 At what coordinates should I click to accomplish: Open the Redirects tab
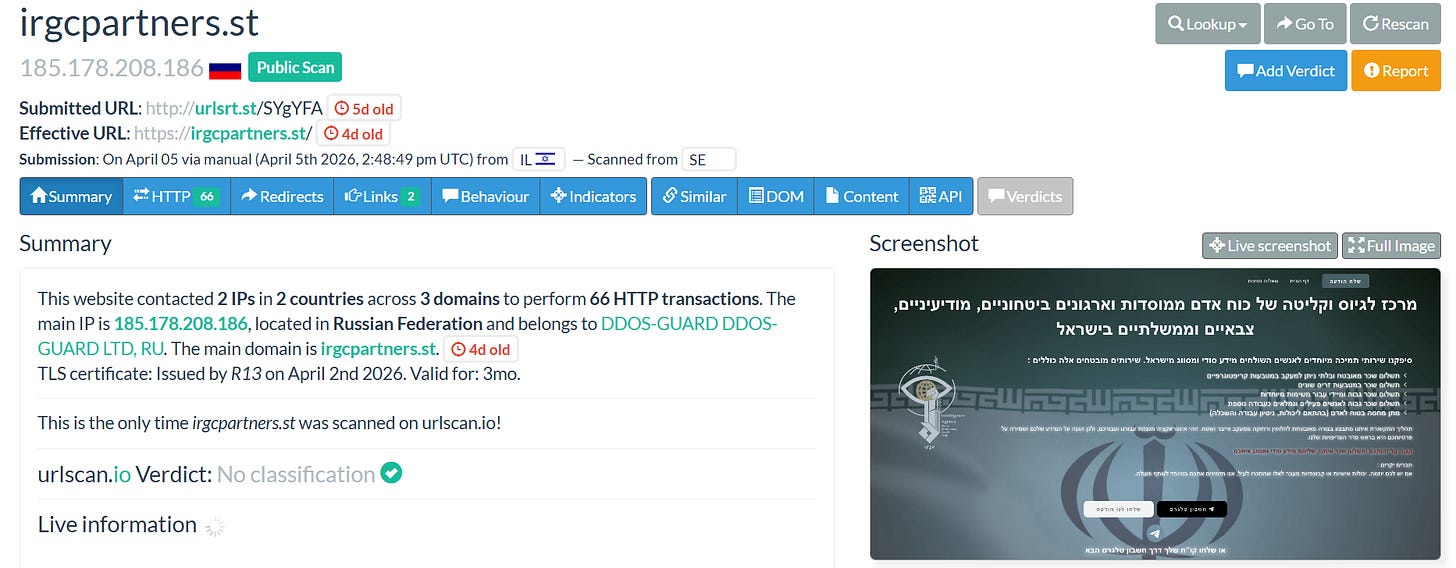coord(282,196)
